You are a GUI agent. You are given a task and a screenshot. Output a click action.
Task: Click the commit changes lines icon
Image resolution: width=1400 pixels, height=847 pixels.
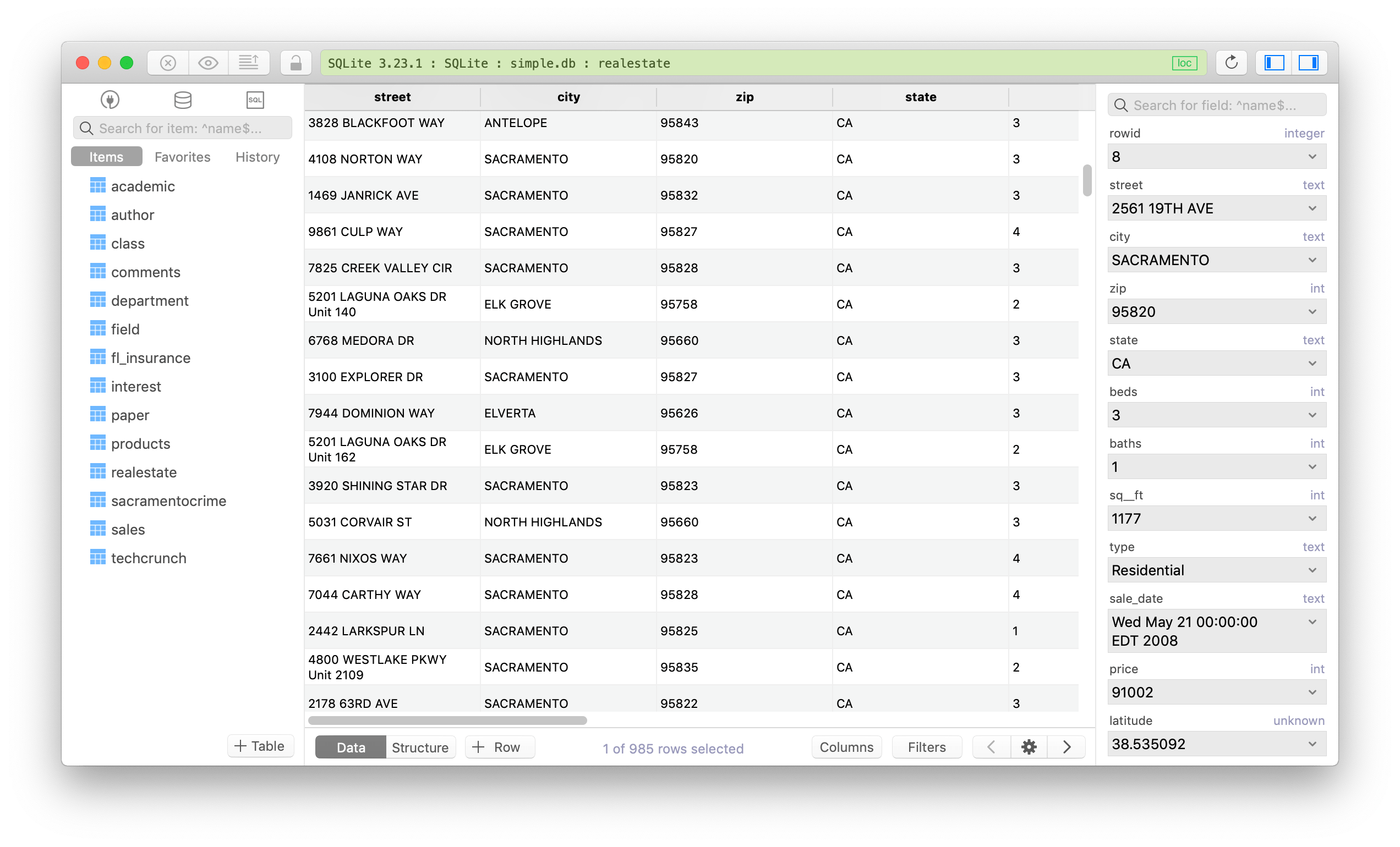pyautogui.click(x=248, y=63)
